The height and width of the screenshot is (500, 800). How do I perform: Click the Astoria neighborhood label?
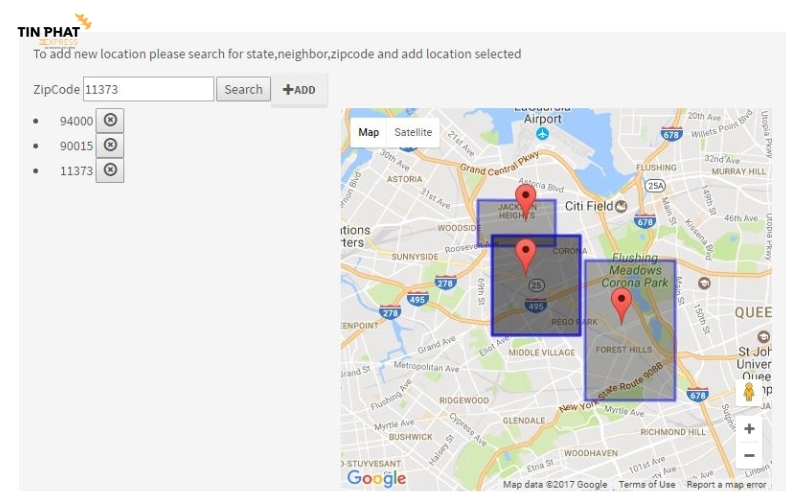click(x=405, y=179)
